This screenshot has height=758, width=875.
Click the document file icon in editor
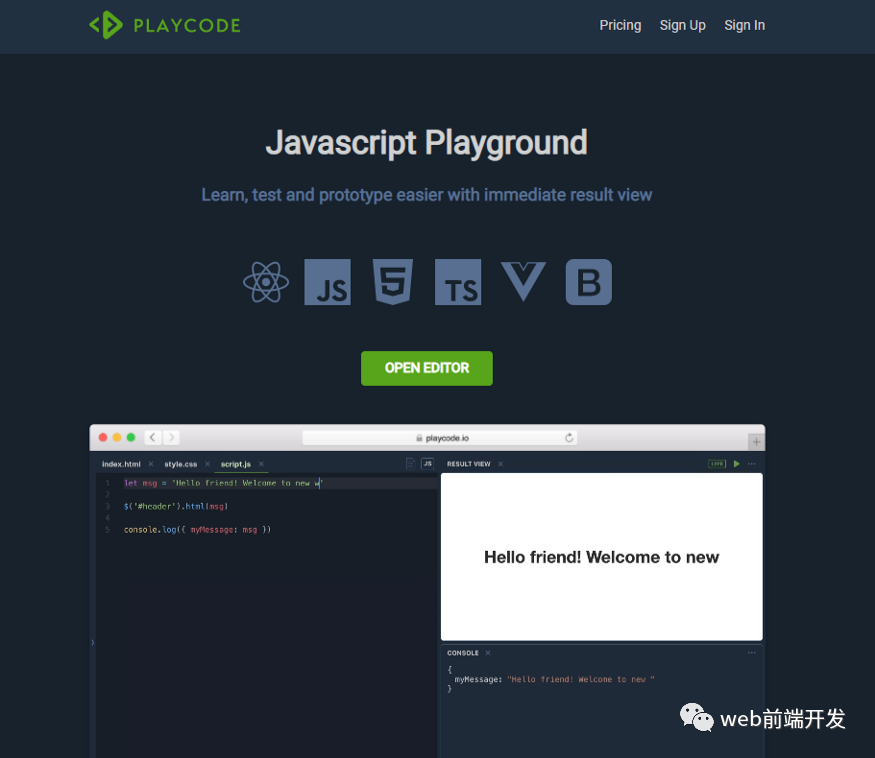(411, 464)
